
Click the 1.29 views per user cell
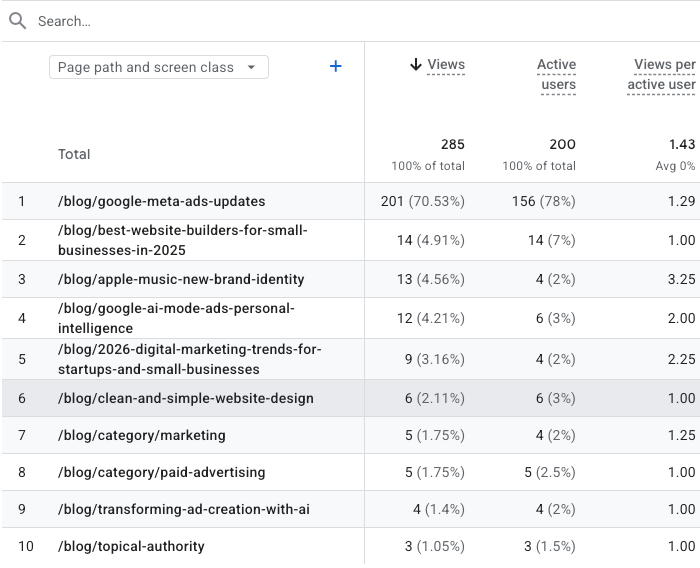click(682, 201)
